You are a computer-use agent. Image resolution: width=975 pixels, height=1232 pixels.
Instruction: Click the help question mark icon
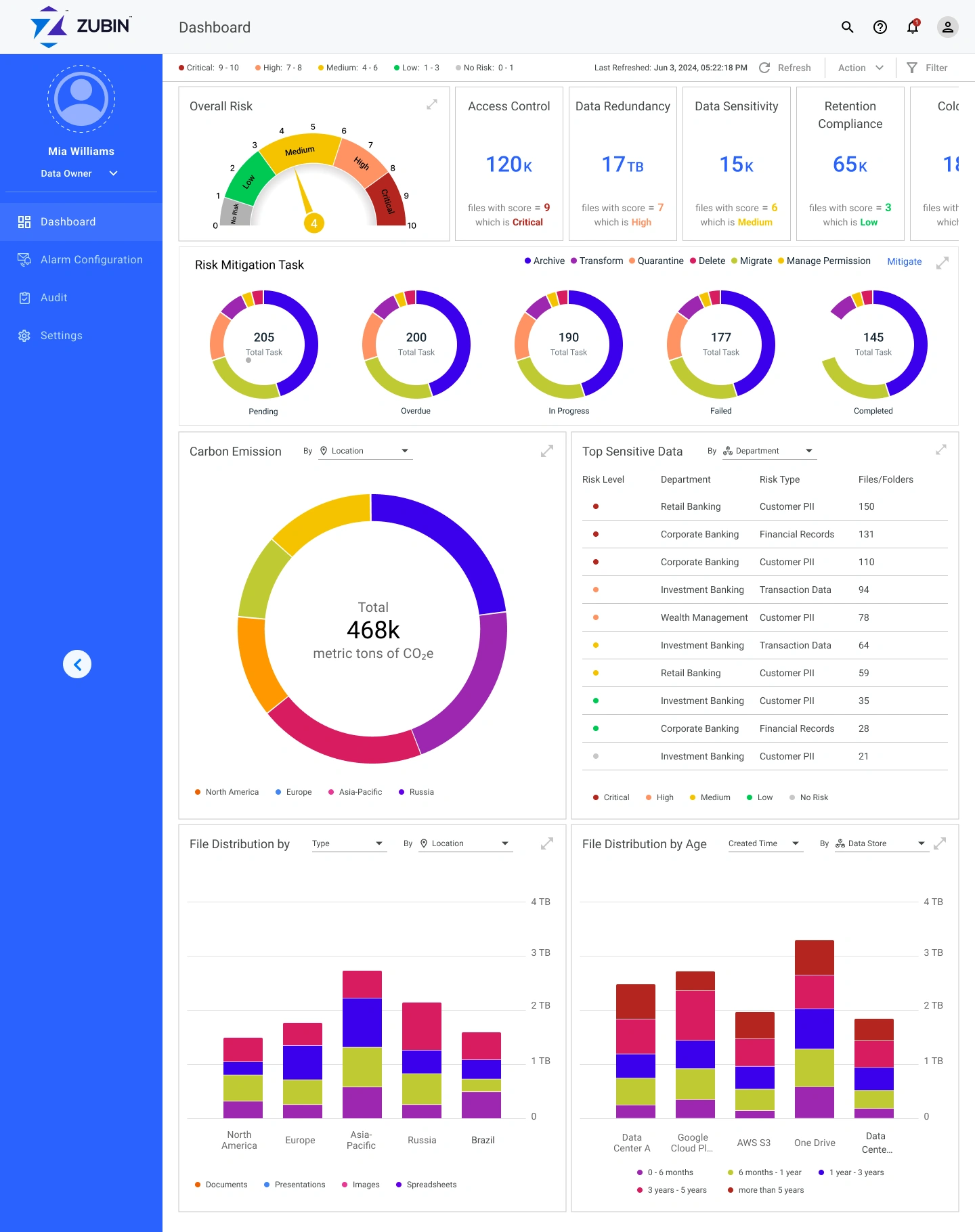(880, 27)
